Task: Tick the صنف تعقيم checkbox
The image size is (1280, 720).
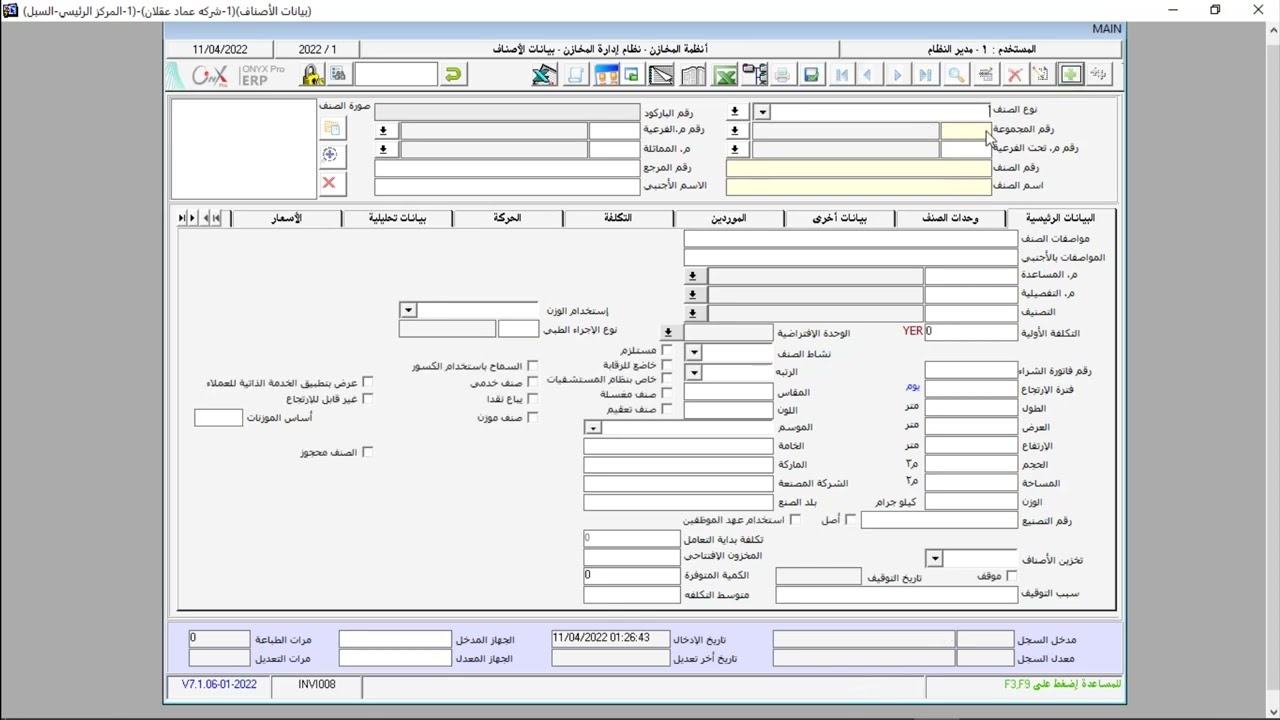Action: (667, 409)
